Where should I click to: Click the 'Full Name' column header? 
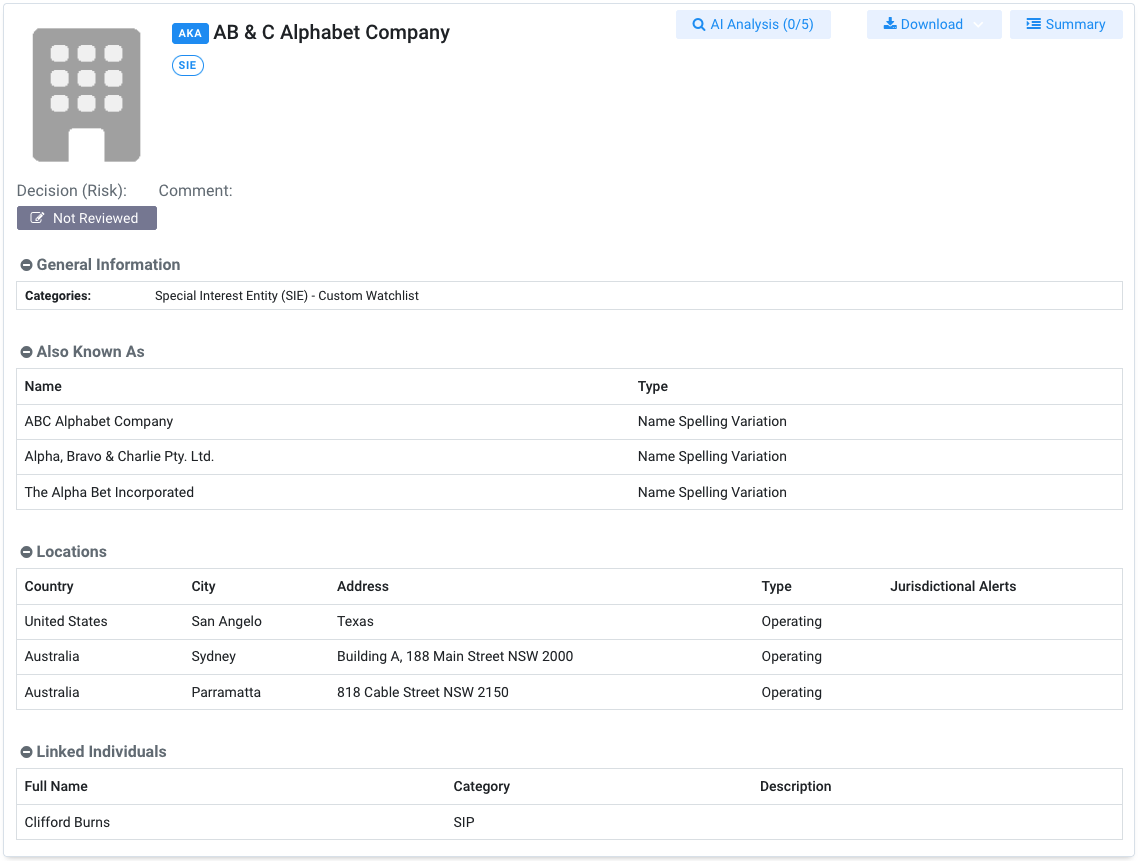(x=56, y=786)
